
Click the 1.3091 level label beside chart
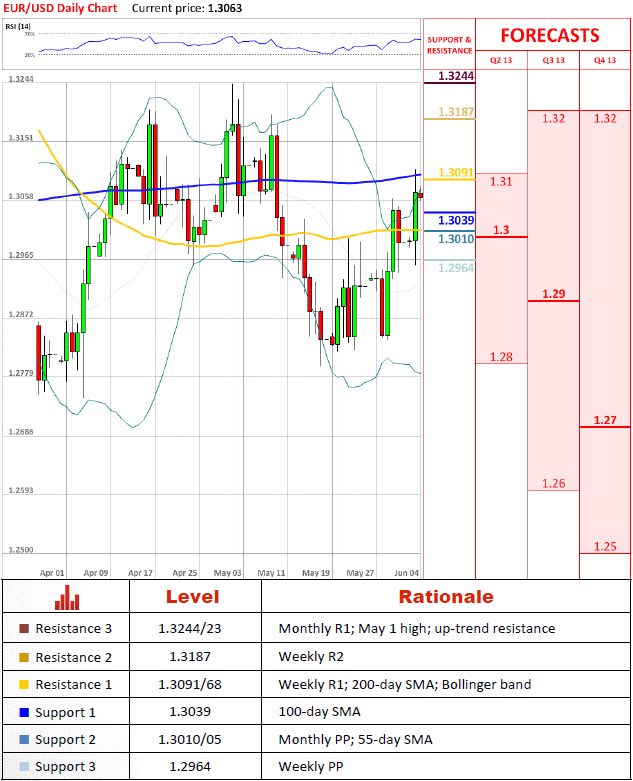pos(456,172)
